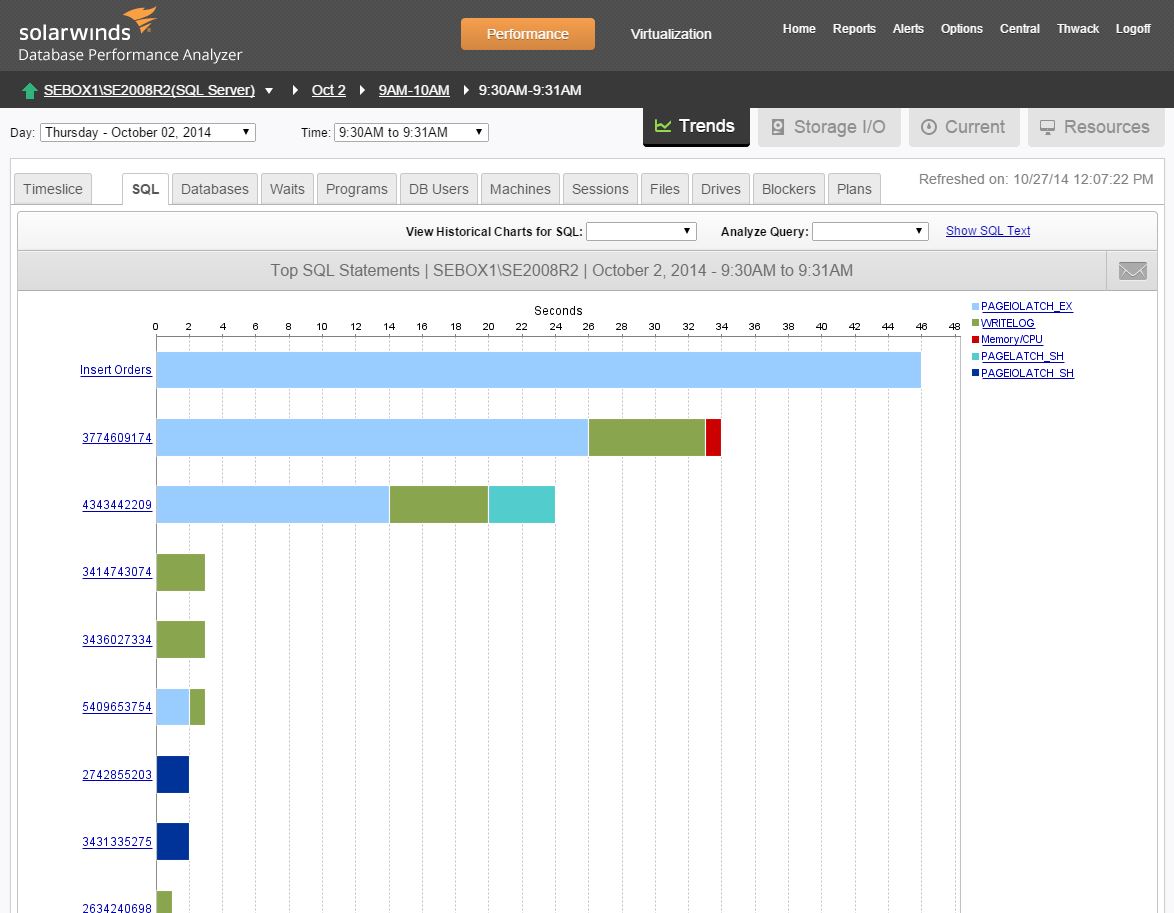This screenshot has height=913, width=1174.
Task: Click Logoff link
Action: pos(1133,28)
